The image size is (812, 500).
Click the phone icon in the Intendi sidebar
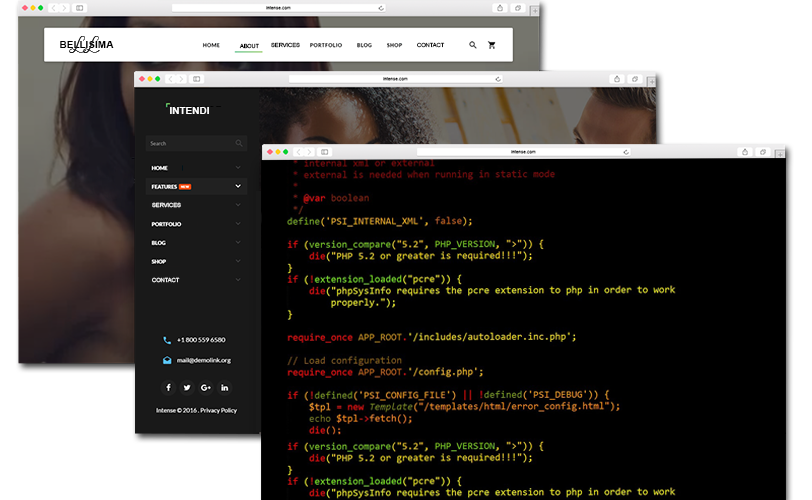(167, 340)
